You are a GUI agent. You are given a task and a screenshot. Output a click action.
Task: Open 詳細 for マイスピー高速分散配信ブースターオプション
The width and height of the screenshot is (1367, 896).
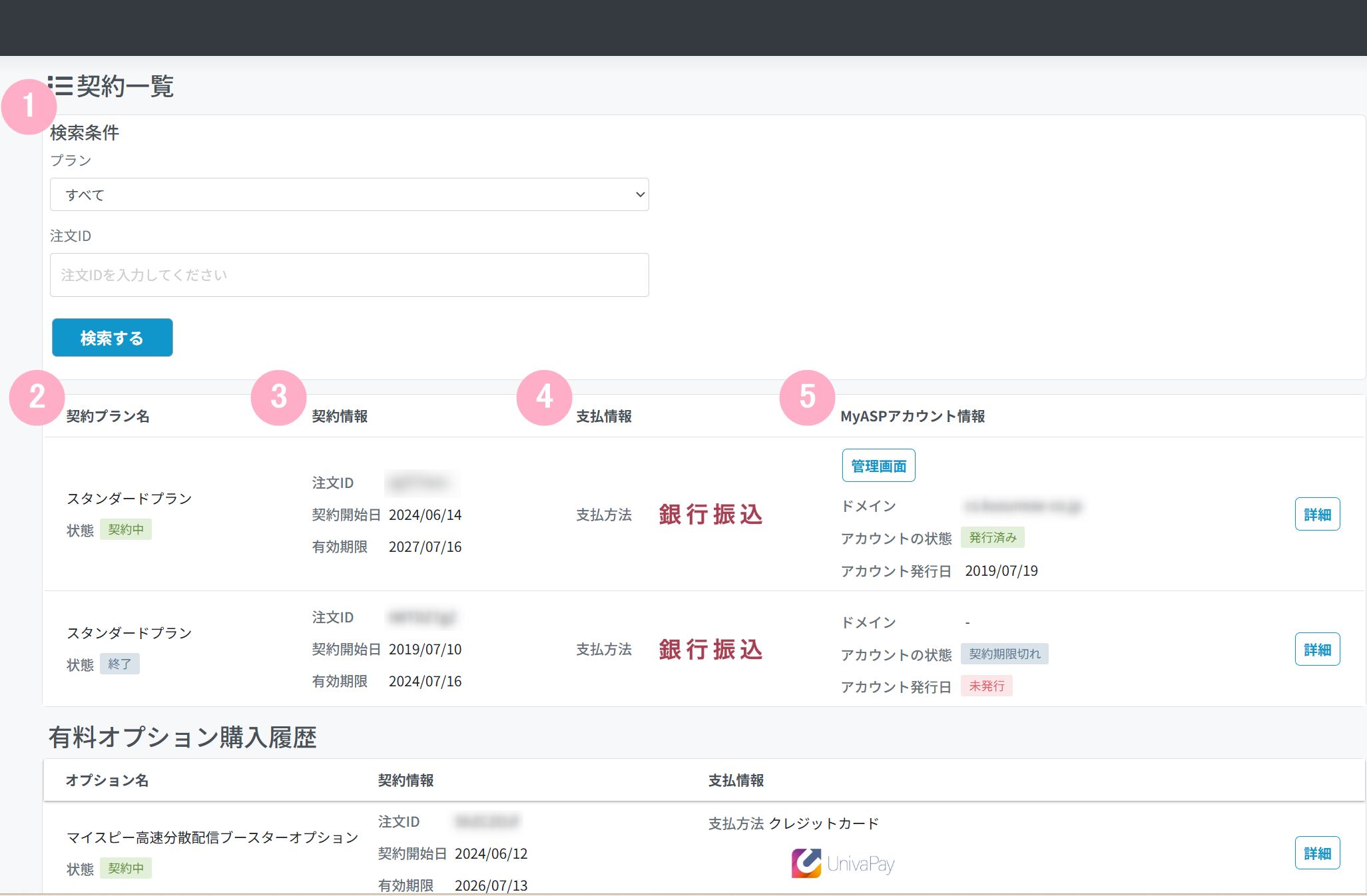[1317, 853]
